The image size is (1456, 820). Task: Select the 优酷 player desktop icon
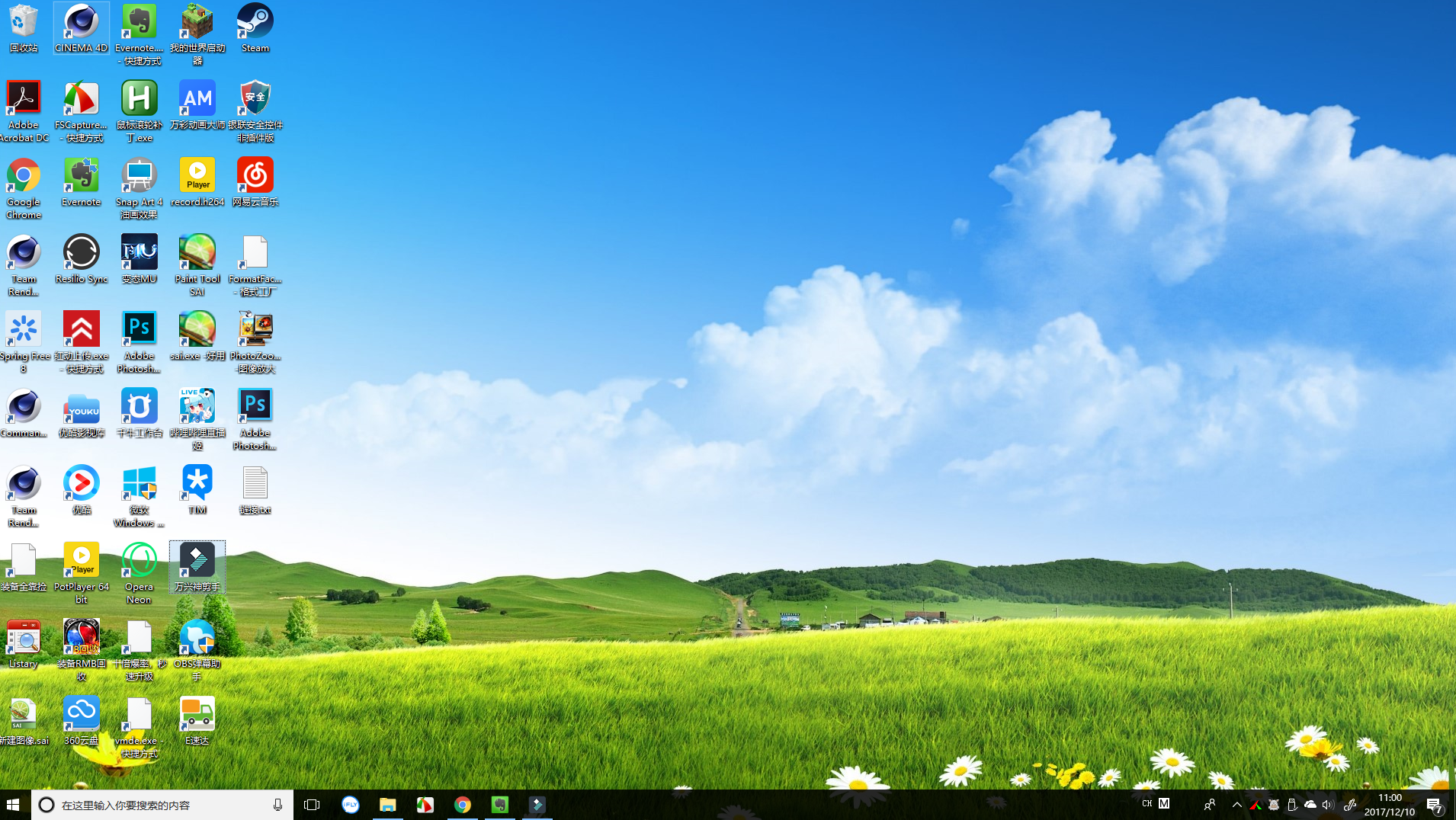pos(82,491)
